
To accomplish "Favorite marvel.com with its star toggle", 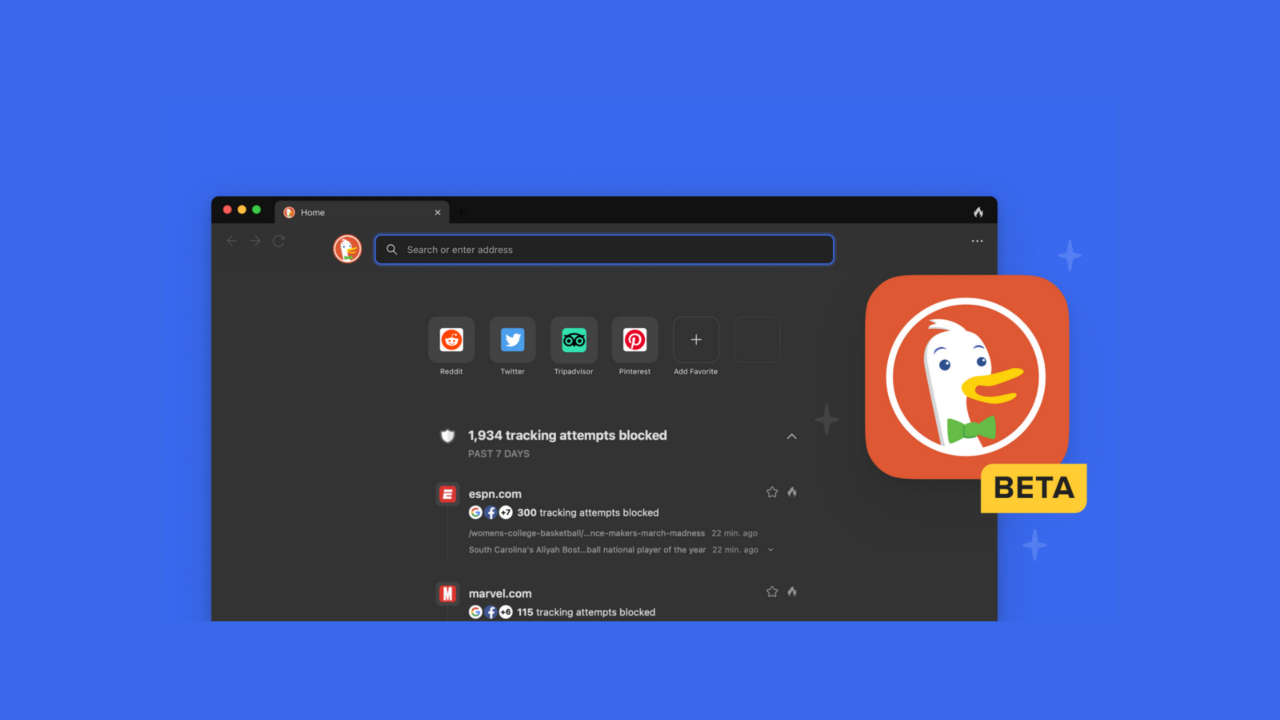I will [x=772, y=591].
